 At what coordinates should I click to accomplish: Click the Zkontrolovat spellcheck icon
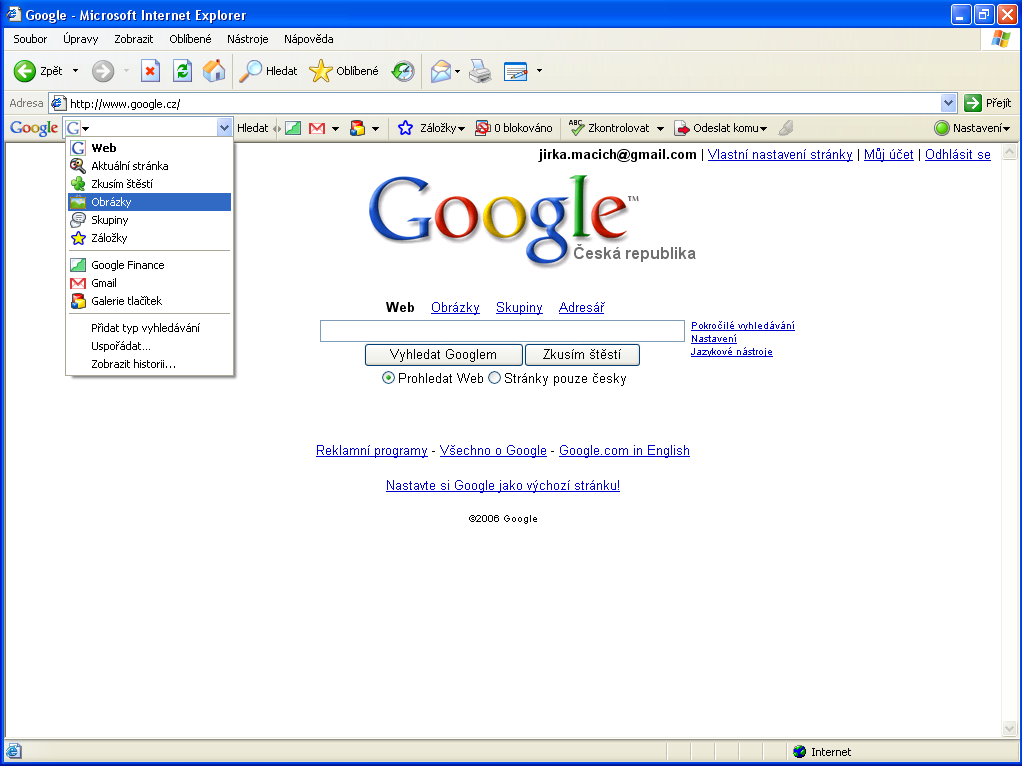[576, 128]
